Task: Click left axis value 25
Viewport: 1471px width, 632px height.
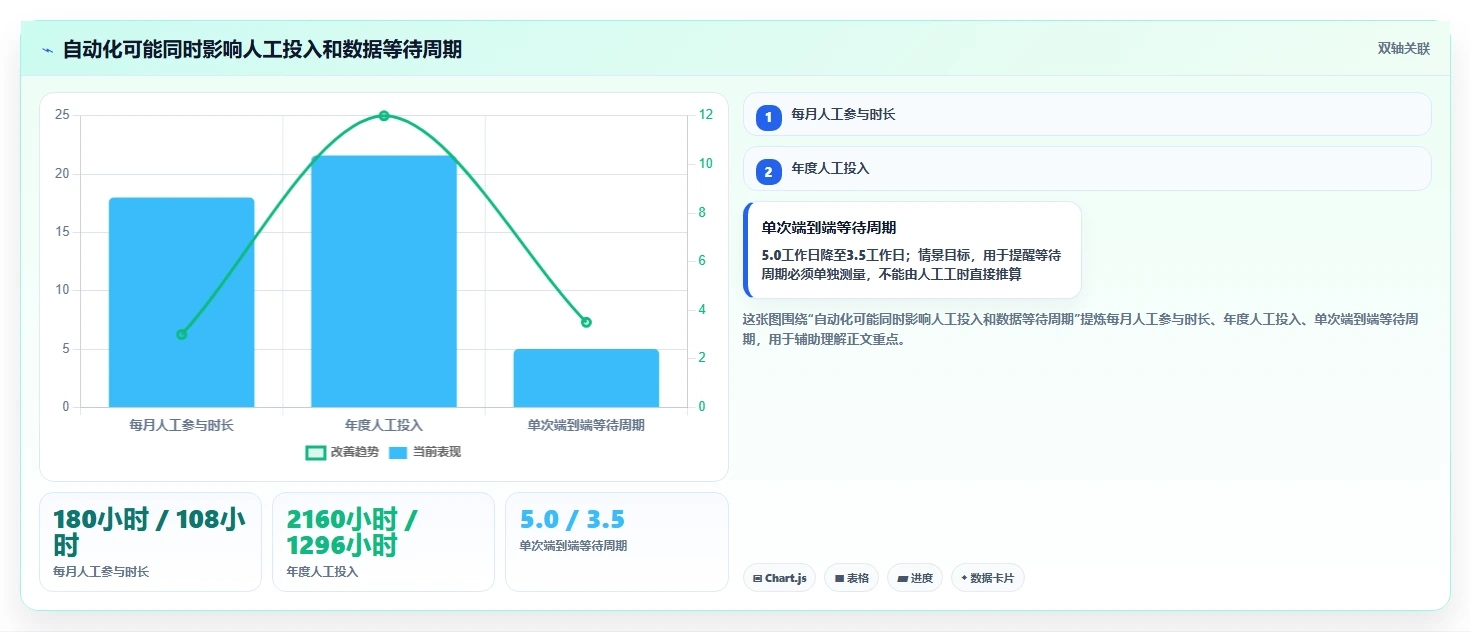Action: click(x=62, y=115)
